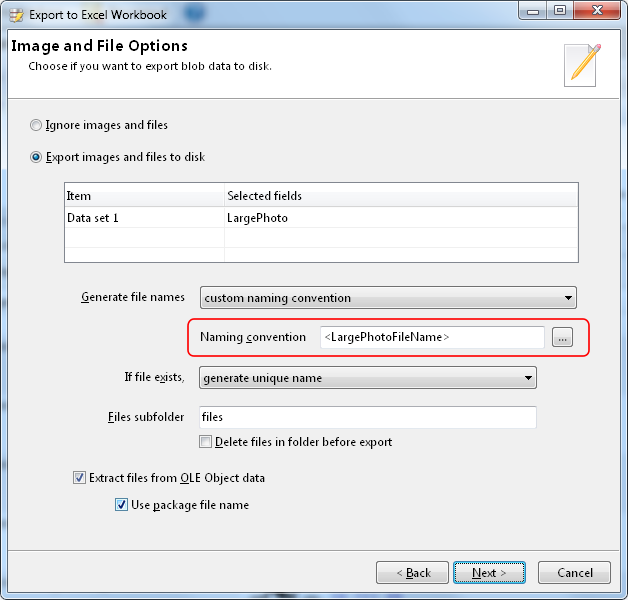Click the Naming convention text field
Viewport: 628px width, 600px height.
click(x=432, y=337)
